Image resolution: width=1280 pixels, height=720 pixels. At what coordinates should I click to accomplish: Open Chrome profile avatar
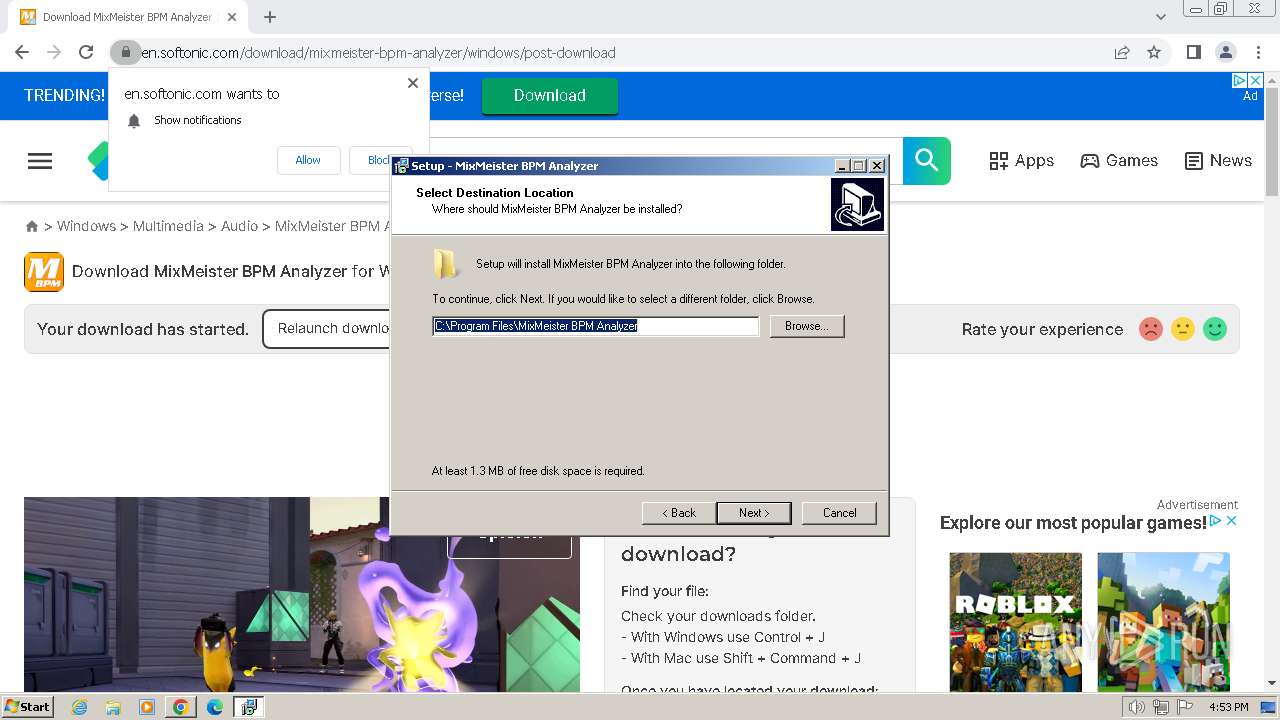point(1226,52)
